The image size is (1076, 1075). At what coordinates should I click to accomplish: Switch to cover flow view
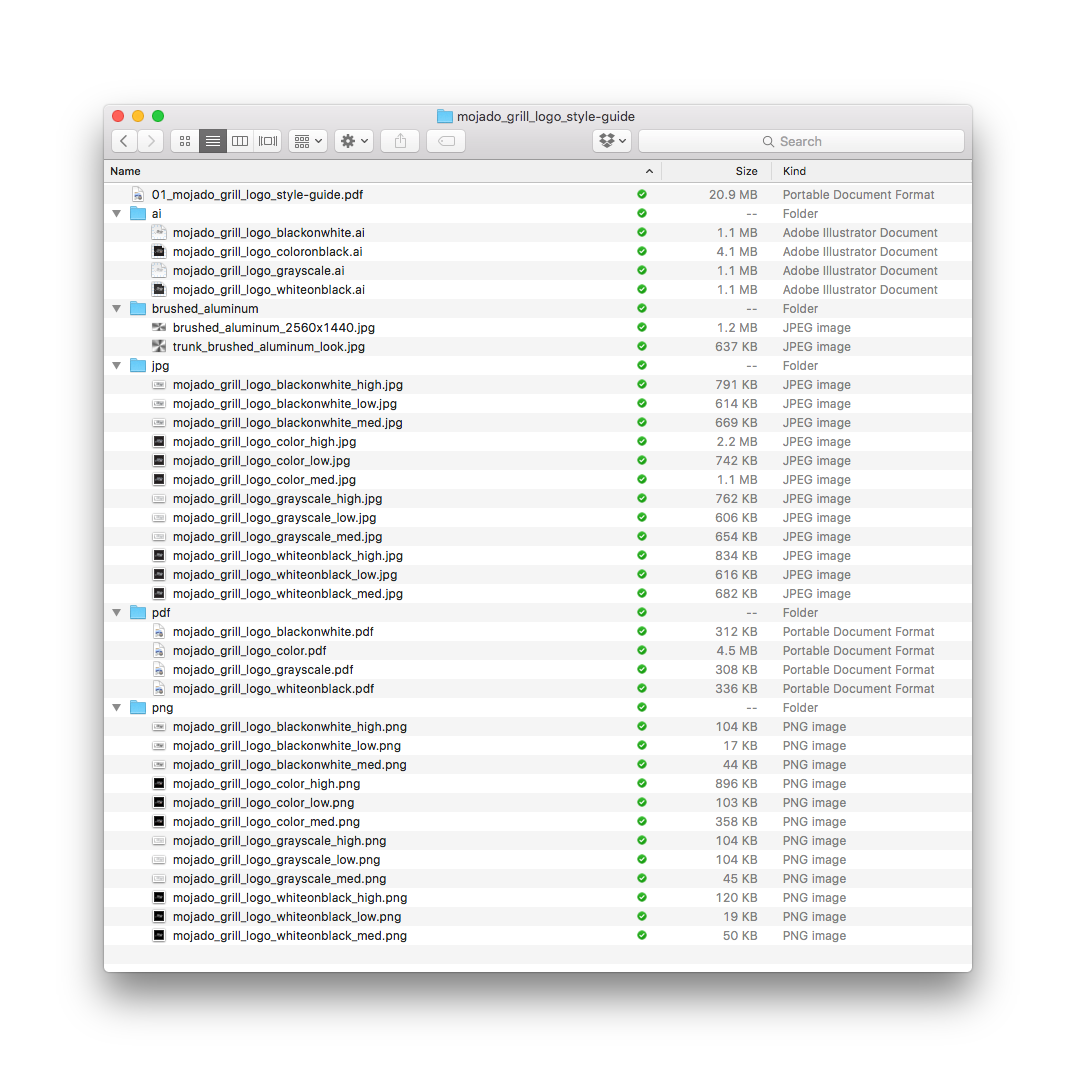268,141
